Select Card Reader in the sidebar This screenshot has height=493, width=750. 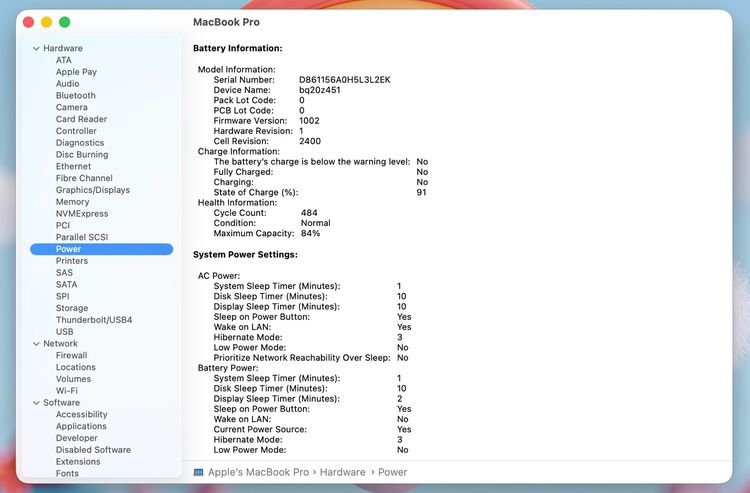[x=81, y=119]
